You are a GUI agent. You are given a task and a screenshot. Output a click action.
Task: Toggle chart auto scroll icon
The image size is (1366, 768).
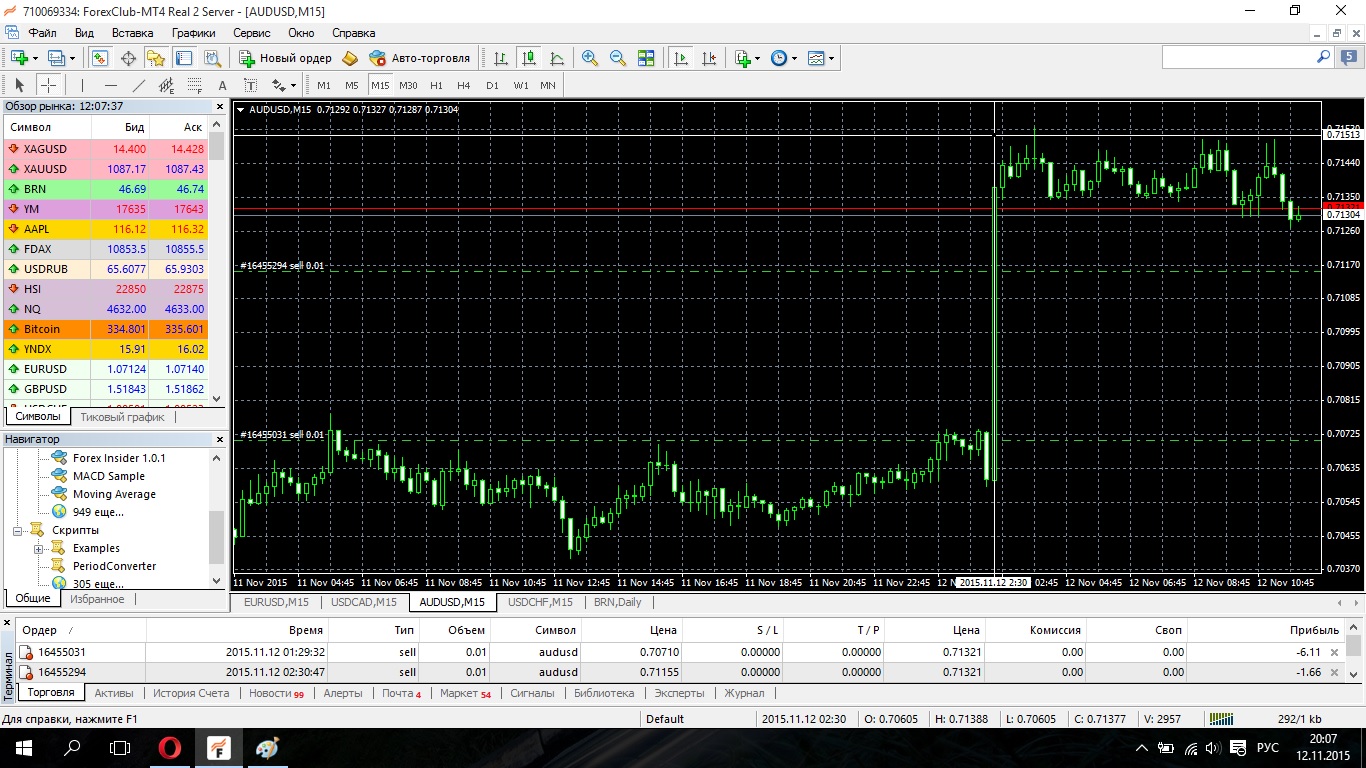pyautogui.click(x=681, y=58)
